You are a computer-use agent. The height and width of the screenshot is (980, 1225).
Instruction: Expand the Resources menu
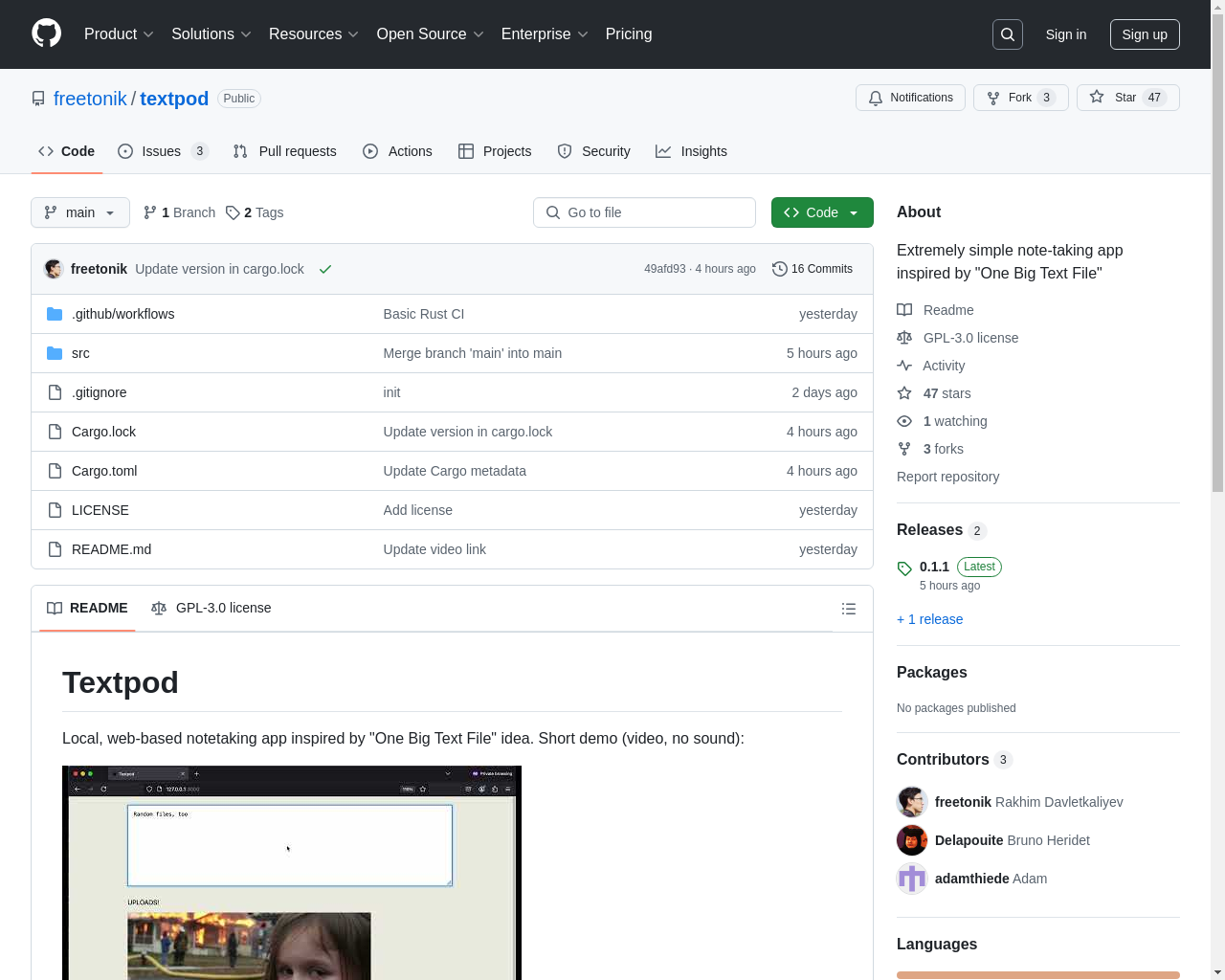[x=314, y=34]
